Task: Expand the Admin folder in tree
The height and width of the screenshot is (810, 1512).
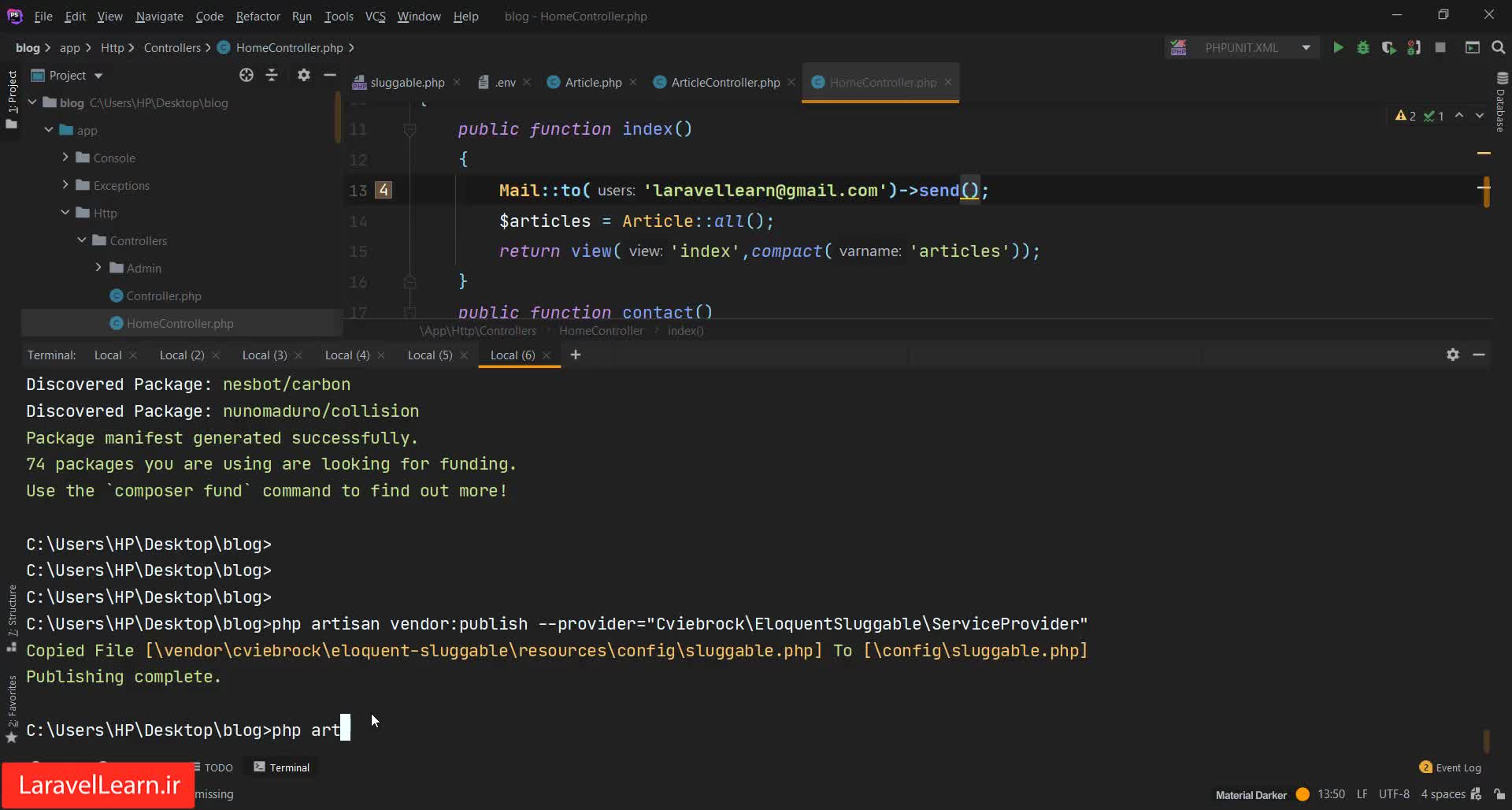Action: click(98, 268)
